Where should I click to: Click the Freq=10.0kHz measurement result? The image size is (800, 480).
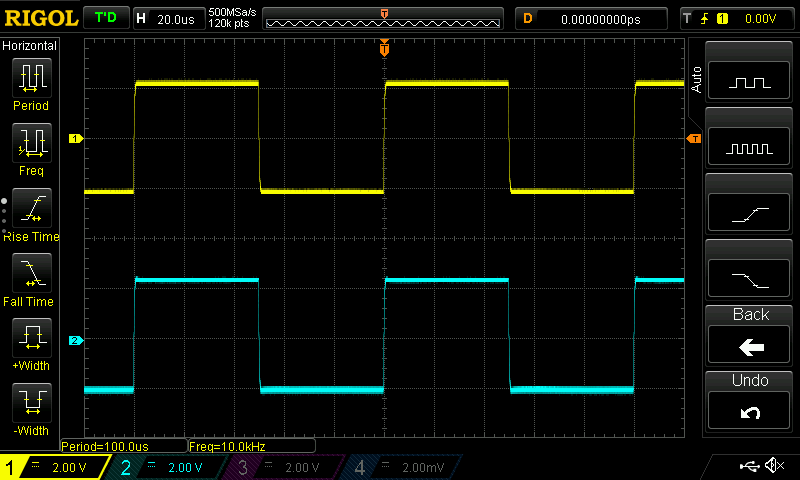point(252,446)
